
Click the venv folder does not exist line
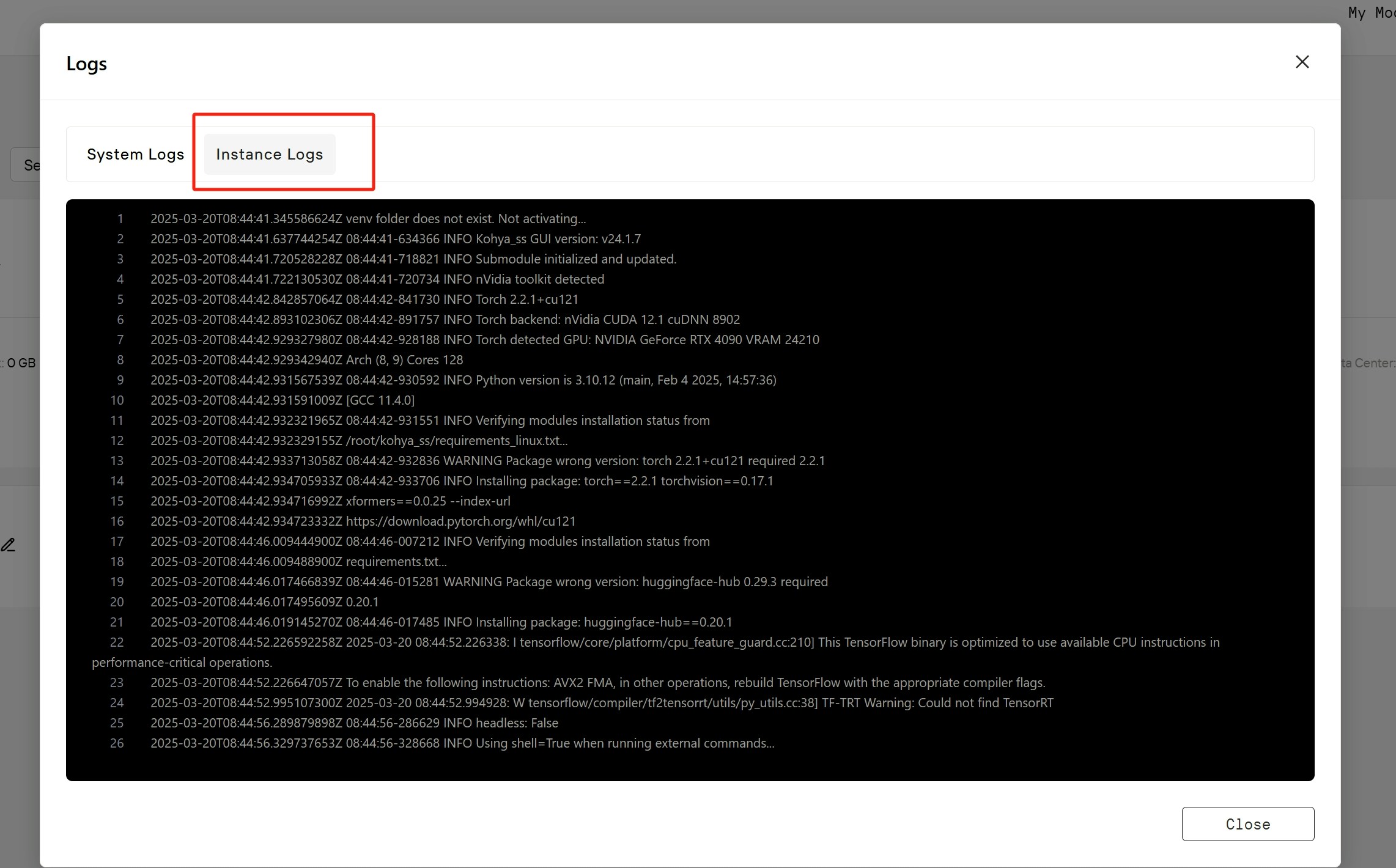click(x=367, y=219)
